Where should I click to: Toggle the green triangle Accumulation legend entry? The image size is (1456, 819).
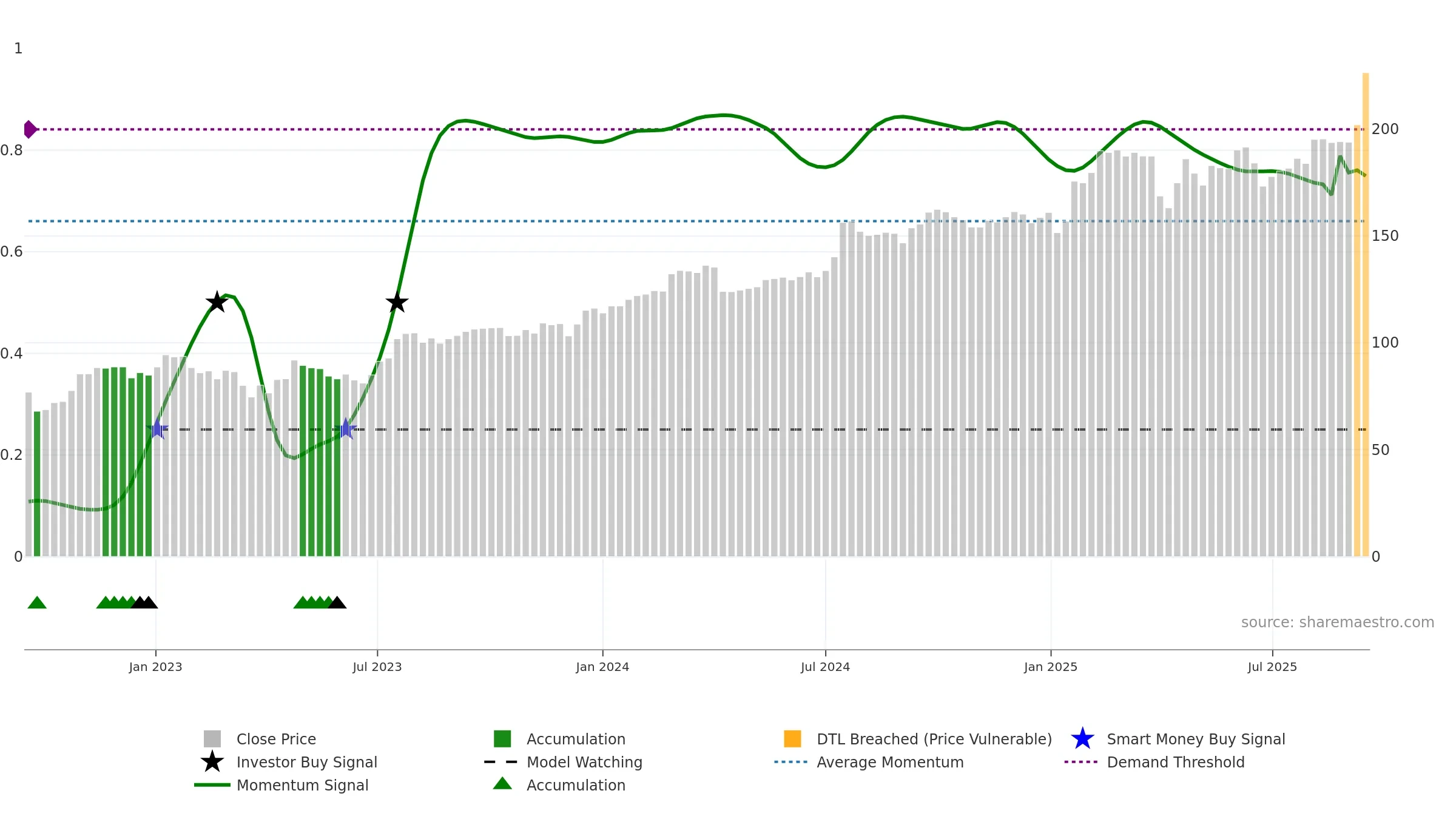click(x=559, y=785)
